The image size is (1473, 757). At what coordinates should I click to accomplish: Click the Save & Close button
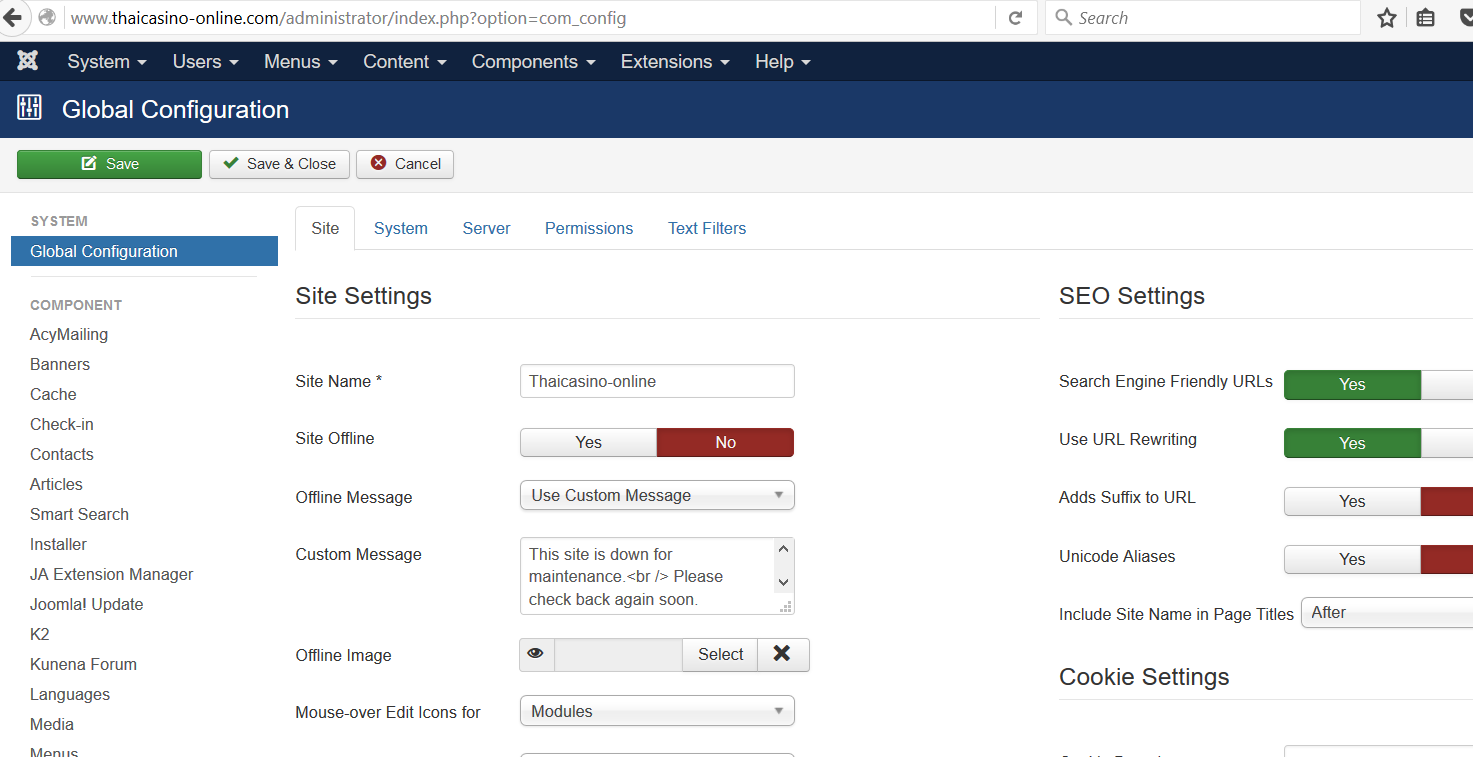[x=279, y=164]
